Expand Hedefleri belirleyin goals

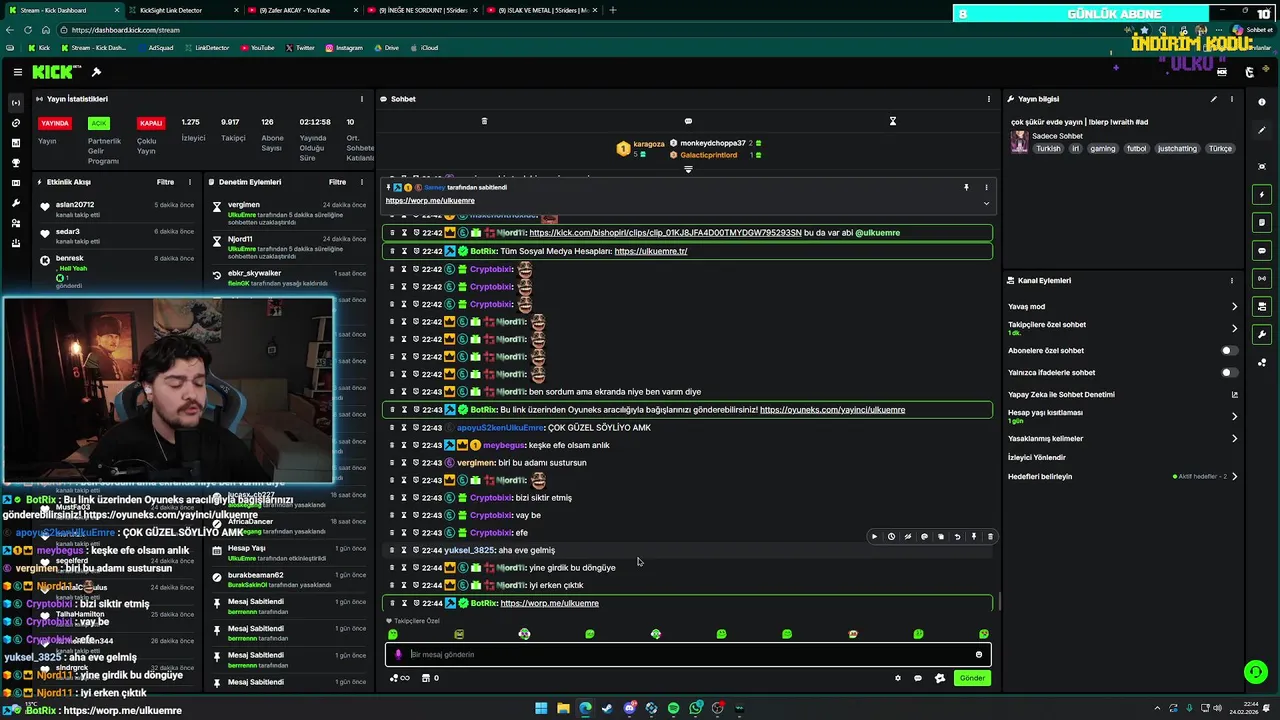pos(1234,477)
